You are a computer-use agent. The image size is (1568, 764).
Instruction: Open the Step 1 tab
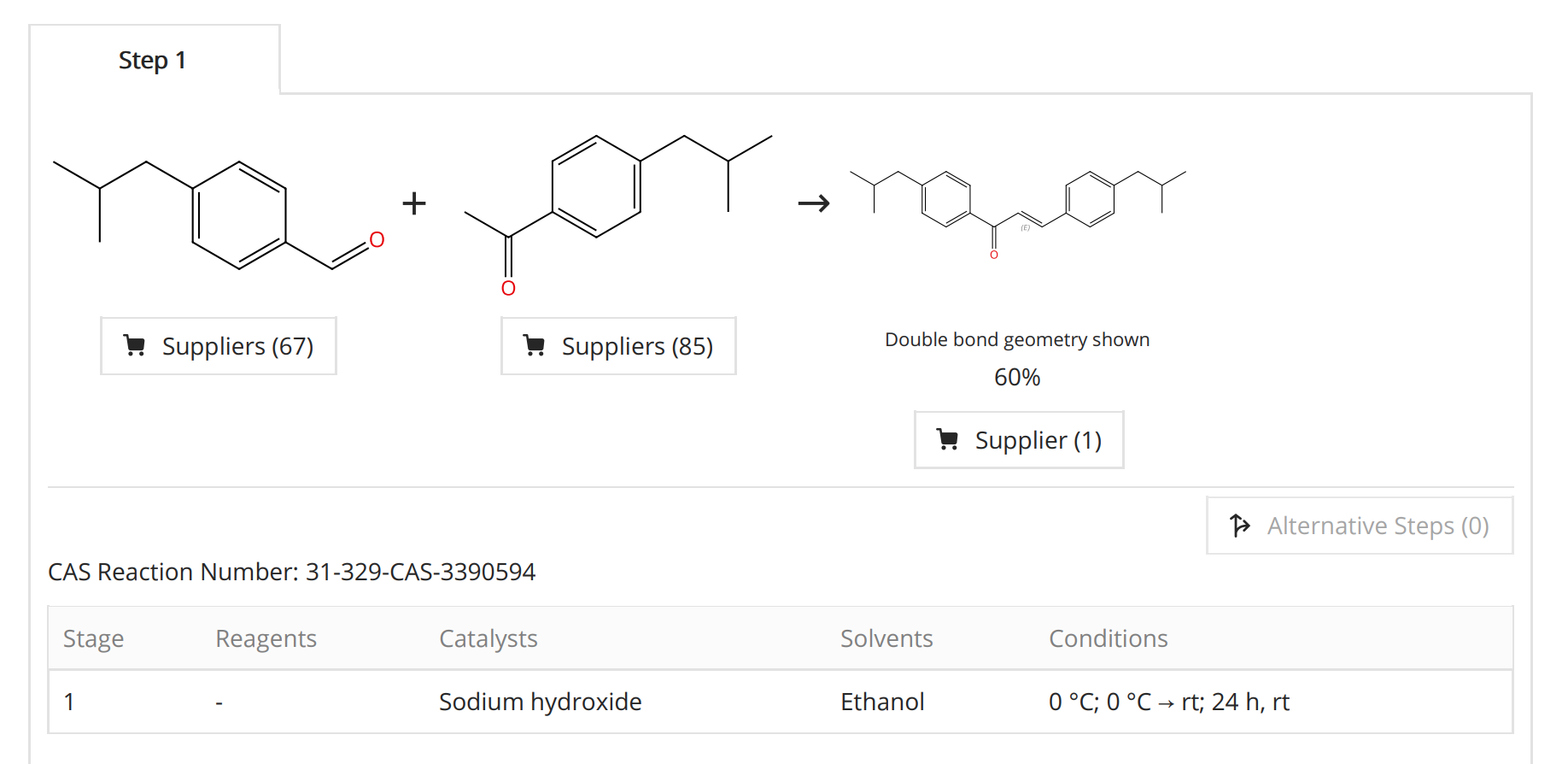152,61
